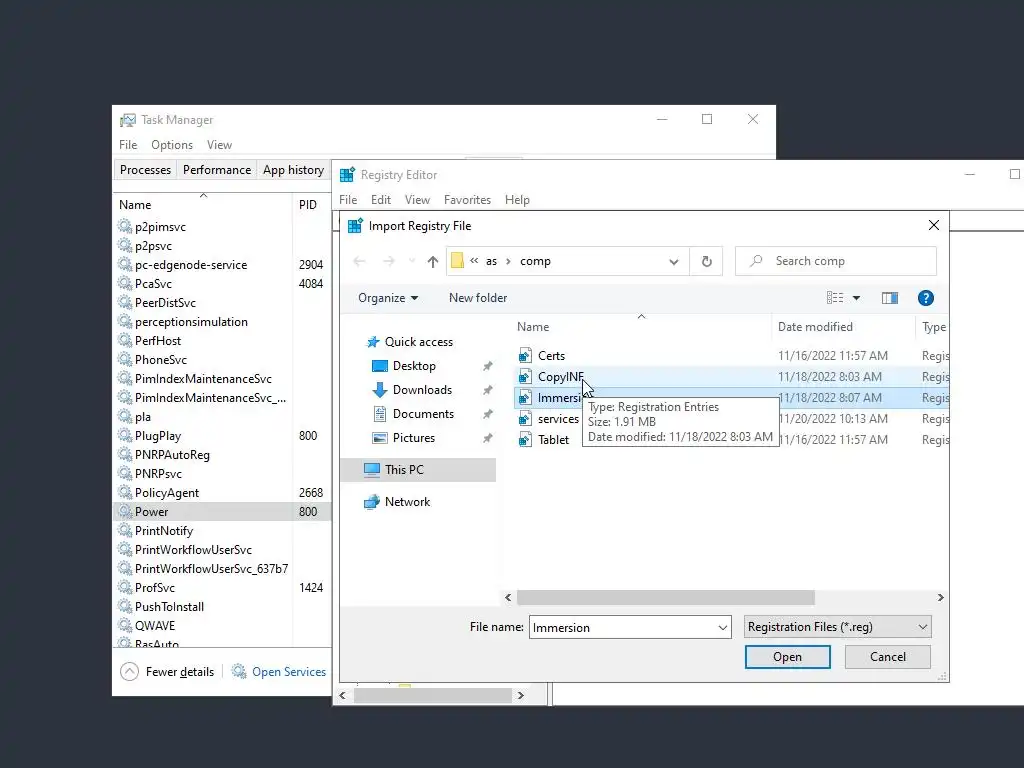Click the File name input field

click(622, 628)
